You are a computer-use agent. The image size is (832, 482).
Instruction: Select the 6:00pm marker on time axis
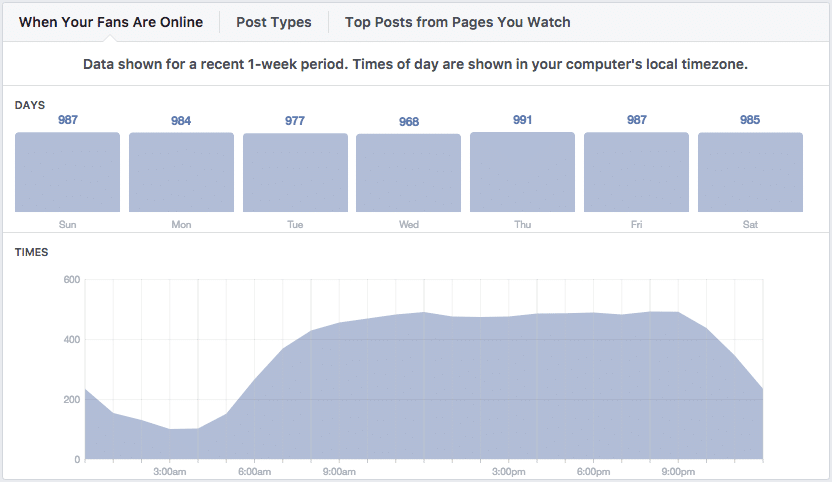594,470
